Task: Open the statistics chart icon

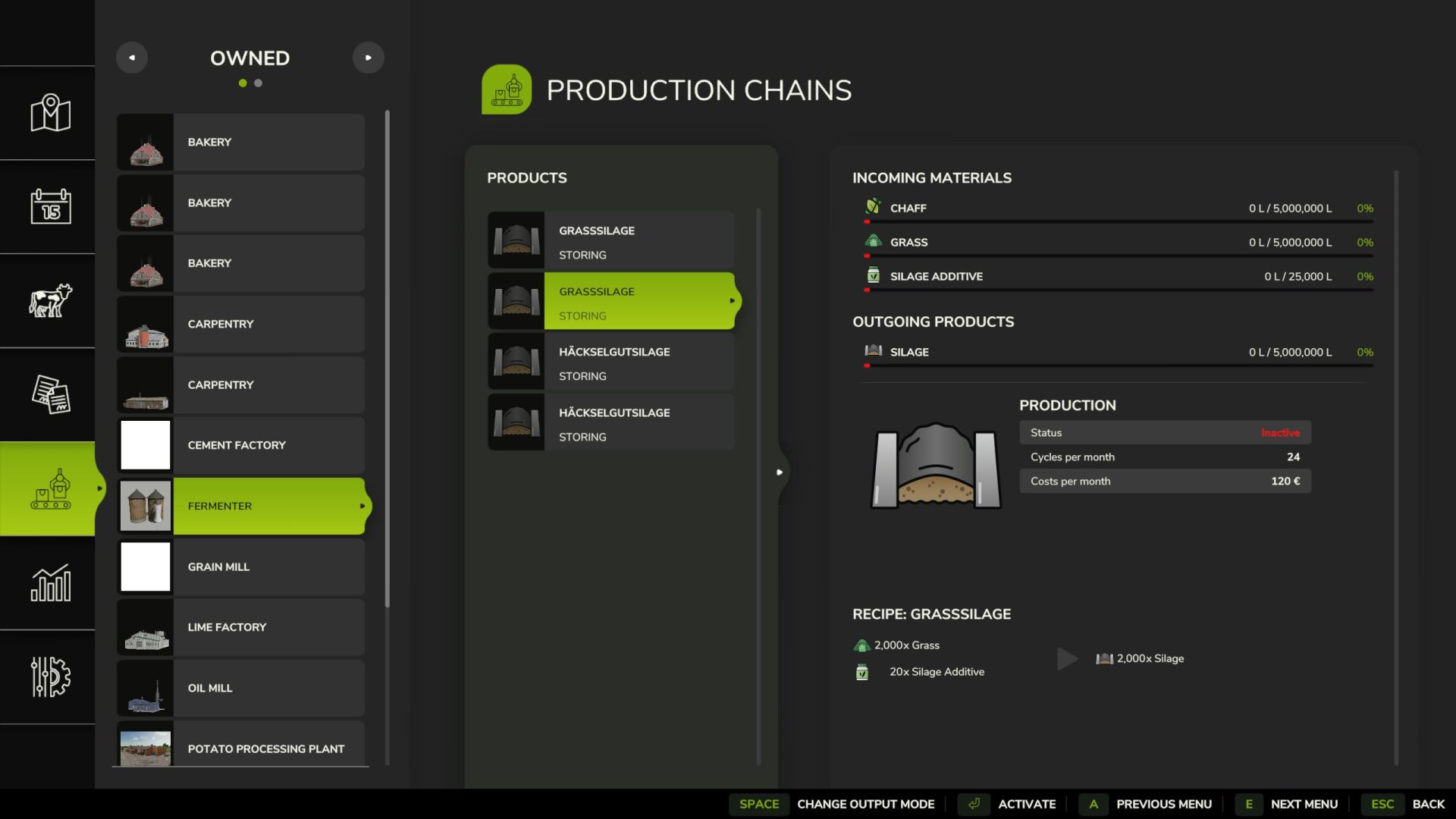Action: (50, 582)
